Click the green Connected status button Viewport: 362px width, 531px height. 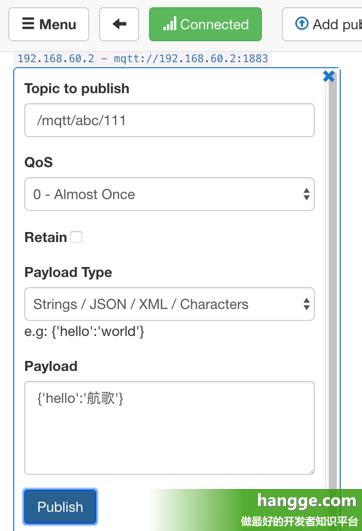205,24
